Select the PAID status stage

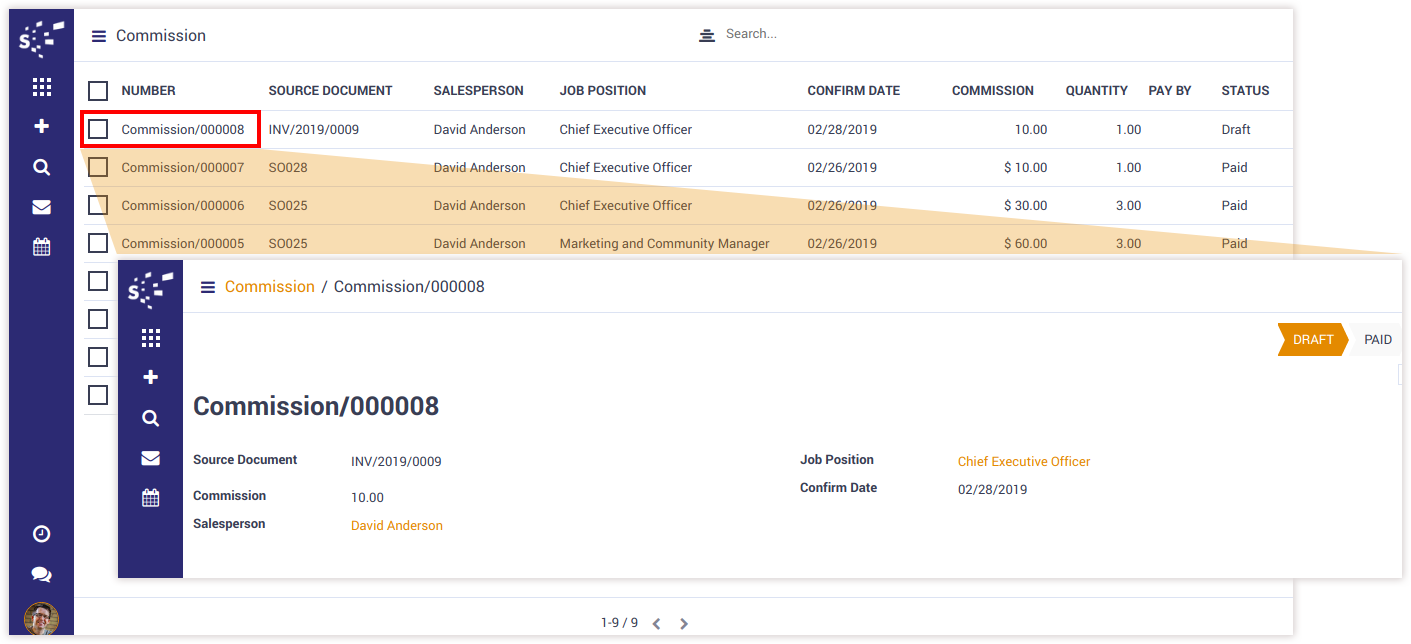pyautogui.click(x=1377, y=340)
